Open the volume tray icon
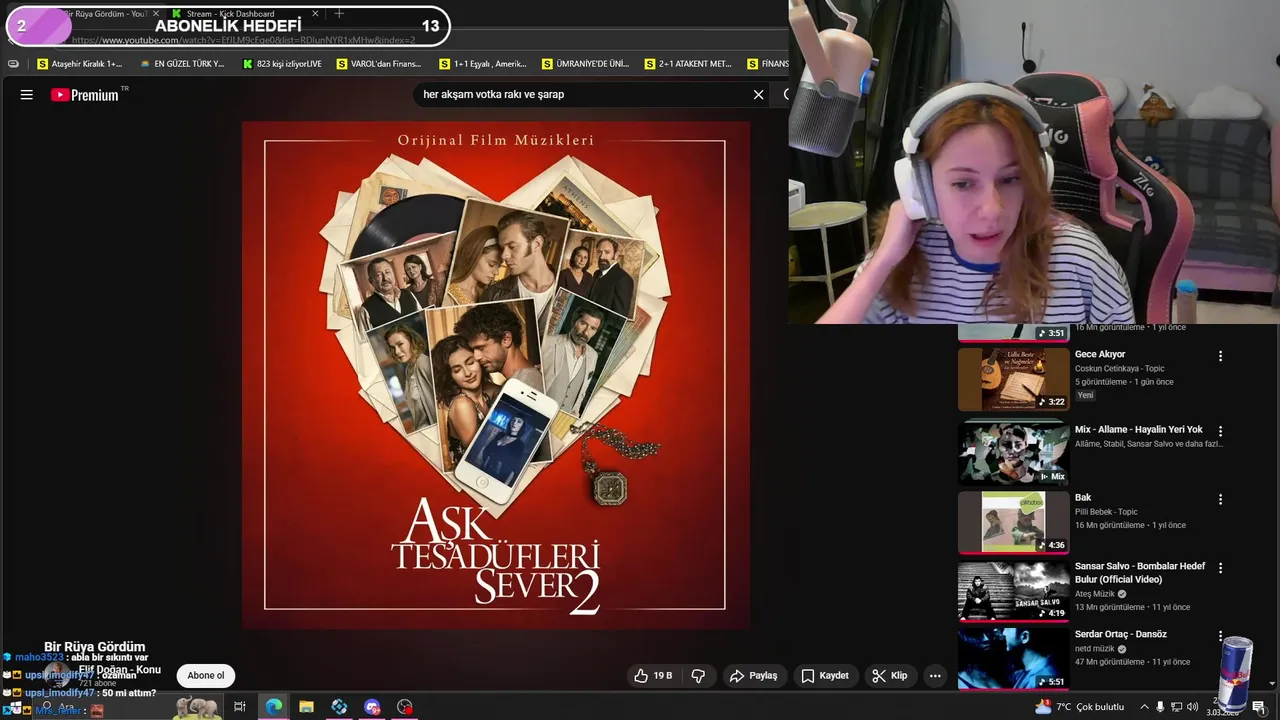Image resolution: width=1280 pixels, height=720 pixels. pyautogui.click(x=1192, y=707)
